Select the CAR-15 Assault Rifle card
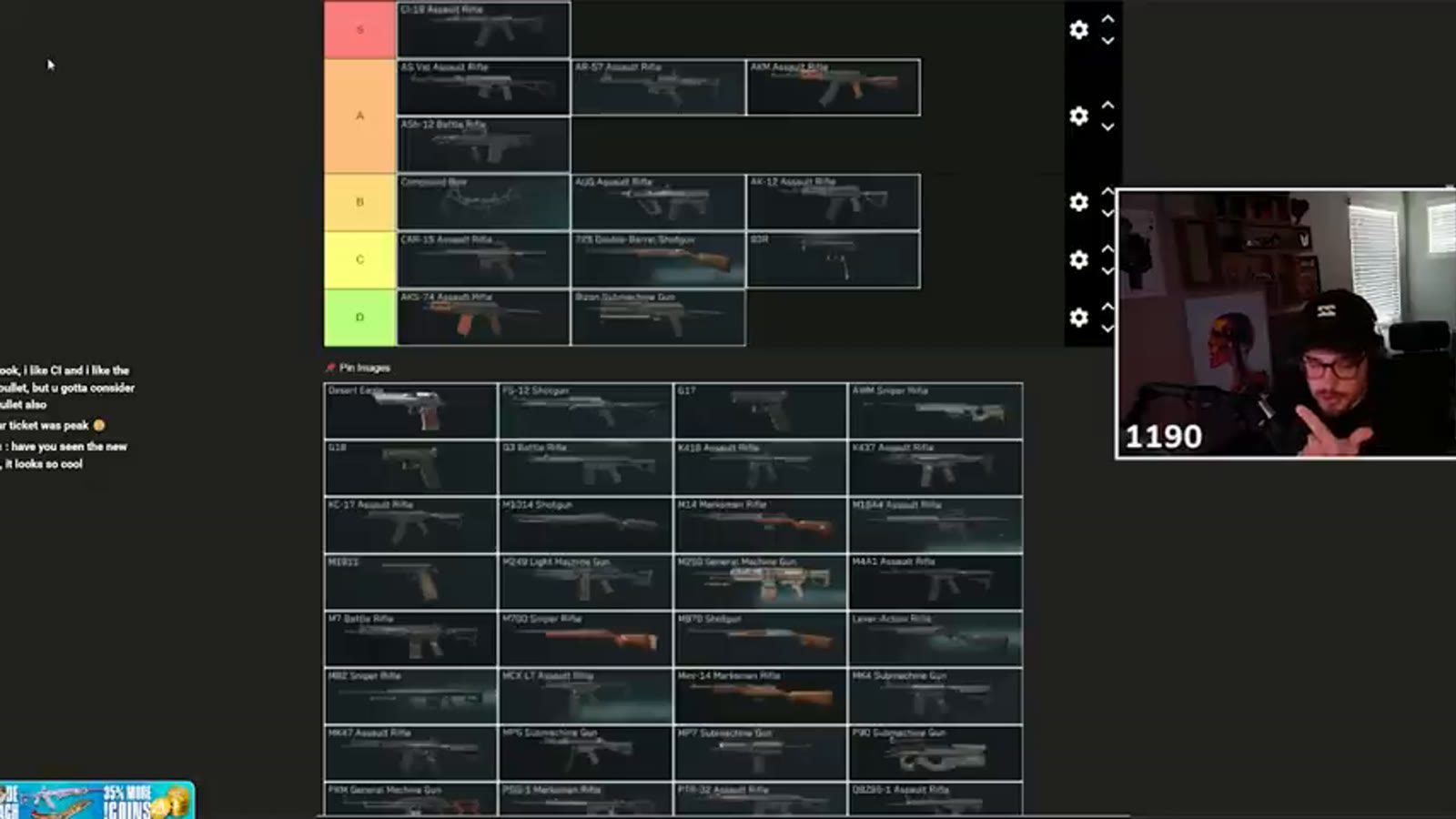 (483, 259)
